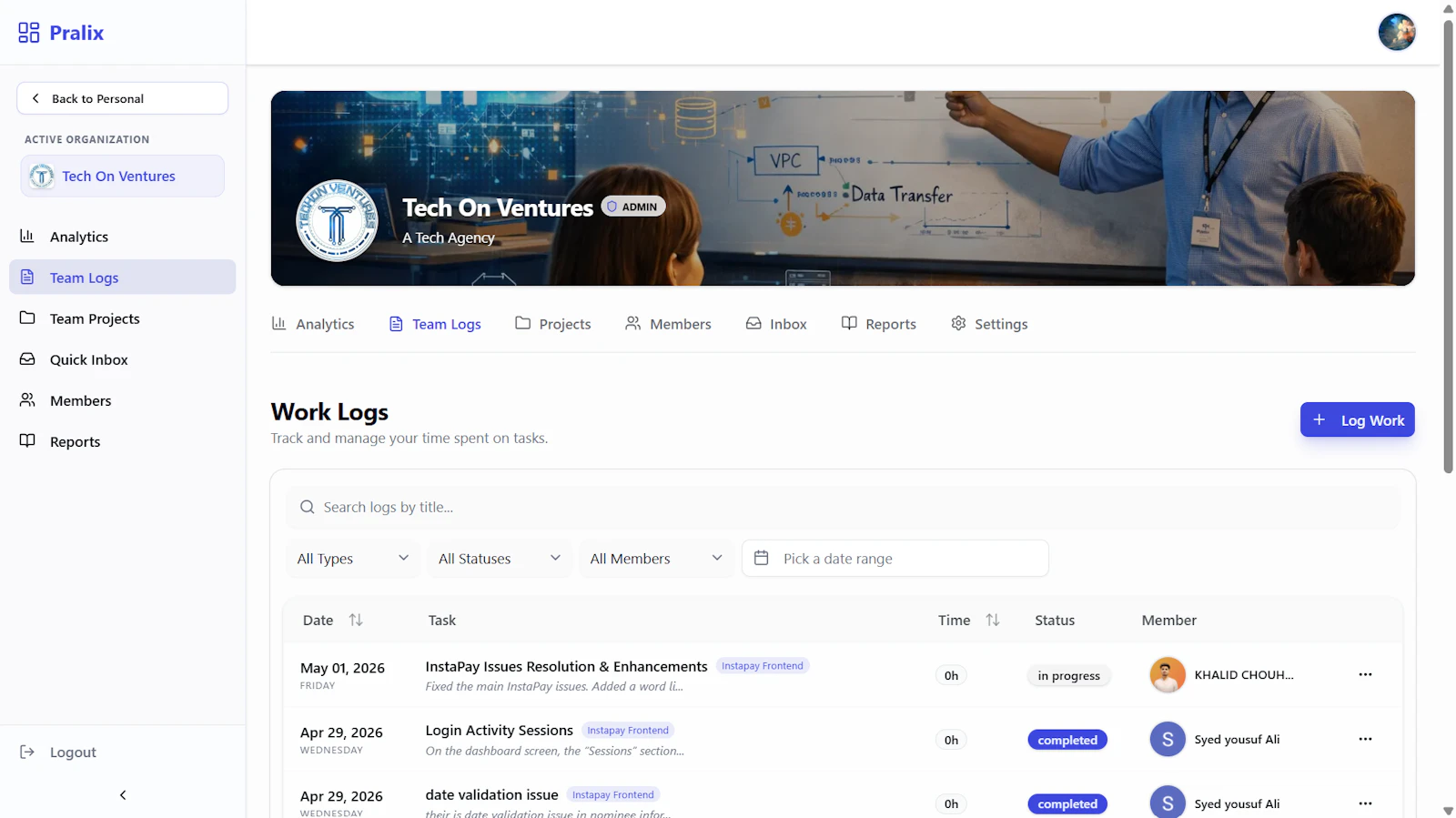Click Syed yousuf Ali avatar in Login Activity row
Image resolution: width=1456 pixels, height=818 pixels.
coord(1168,739)
